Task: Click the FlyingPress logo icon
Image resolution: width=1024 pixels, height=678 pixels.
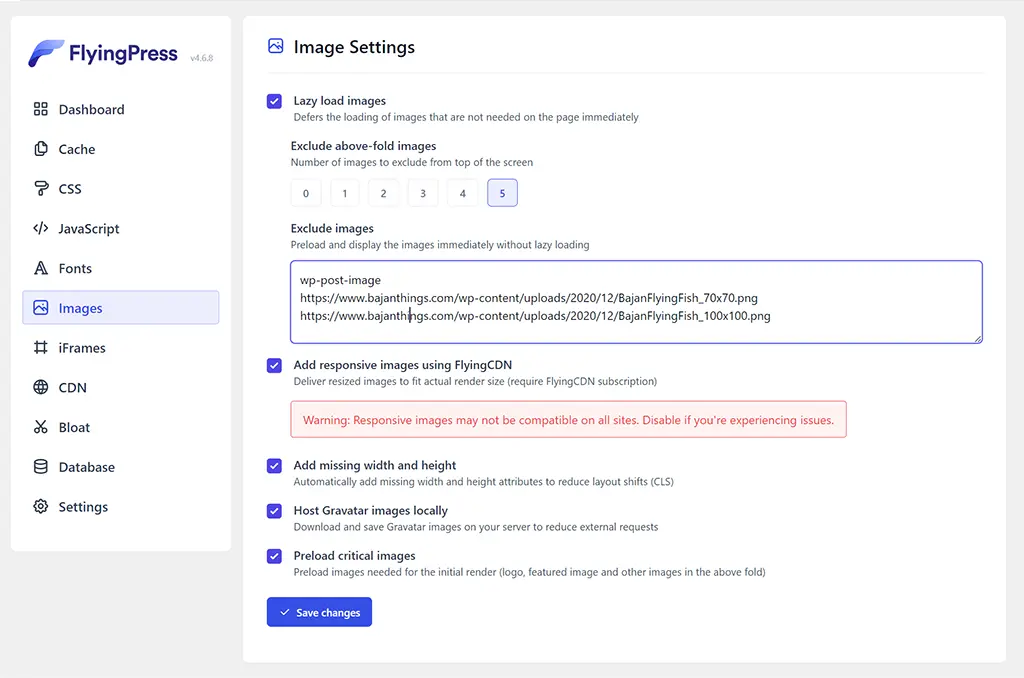Action: 45,53
